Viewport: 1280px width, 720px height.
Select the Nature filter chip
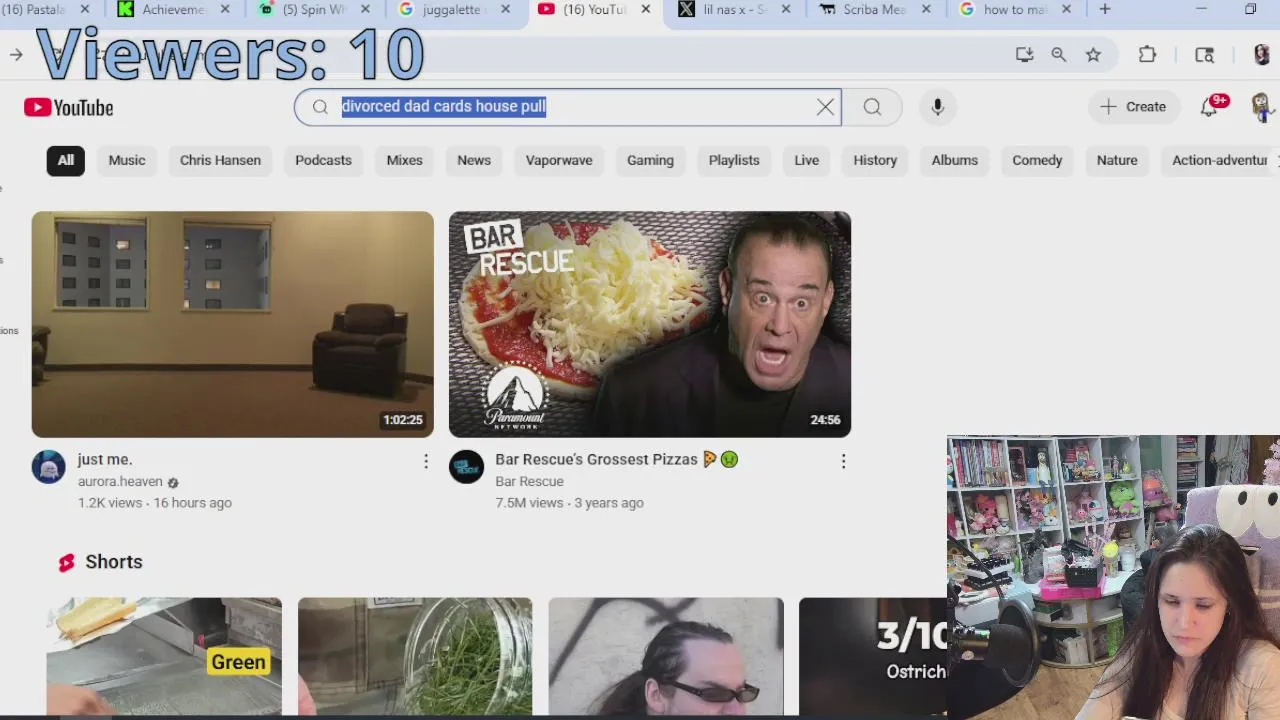(x=1117, y=160)
